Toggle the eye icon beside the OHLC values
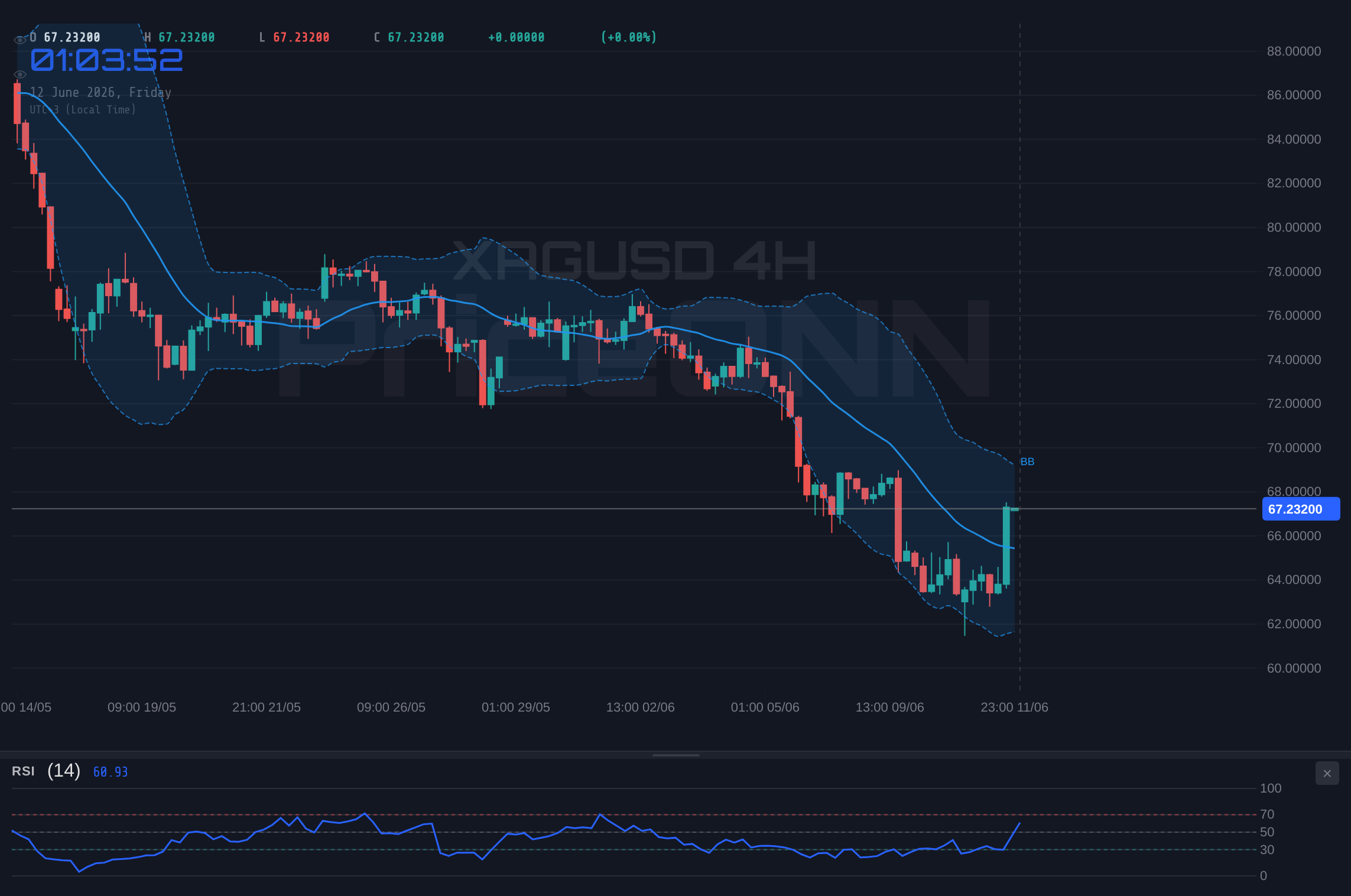This screenshot has height=896, width=1351. (20, 40)
